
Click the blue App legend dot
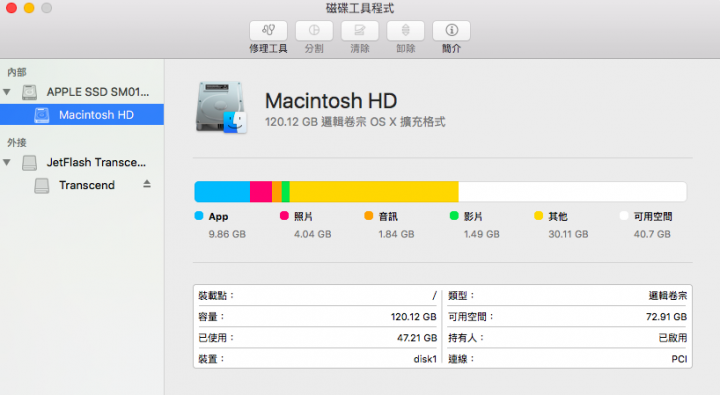199,216
